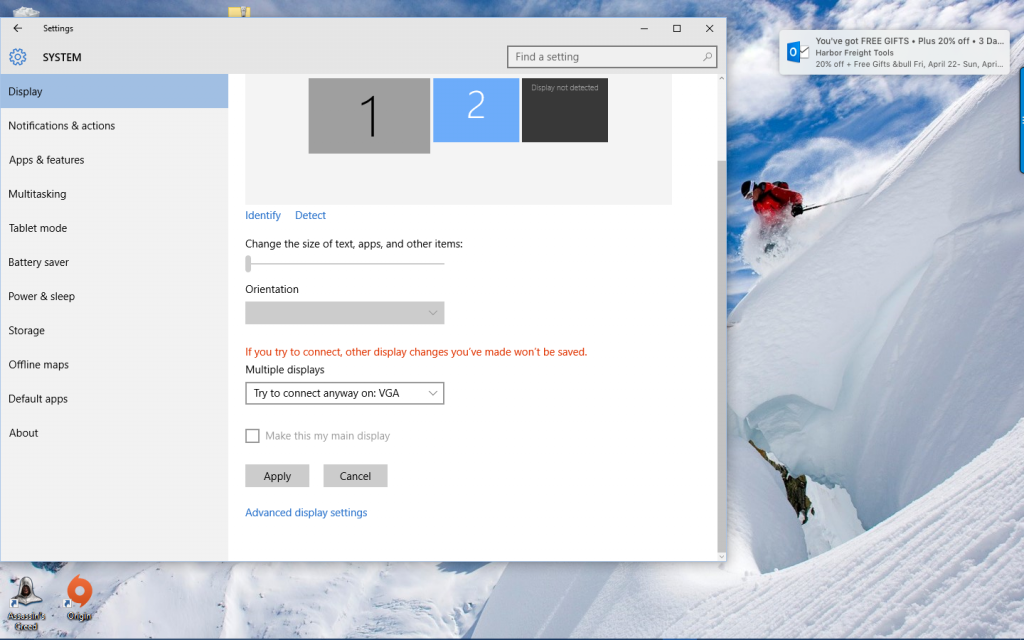Screen dimensions: 1024x640
Task: Cancel the pending display changes
Action: click(355, 475)
